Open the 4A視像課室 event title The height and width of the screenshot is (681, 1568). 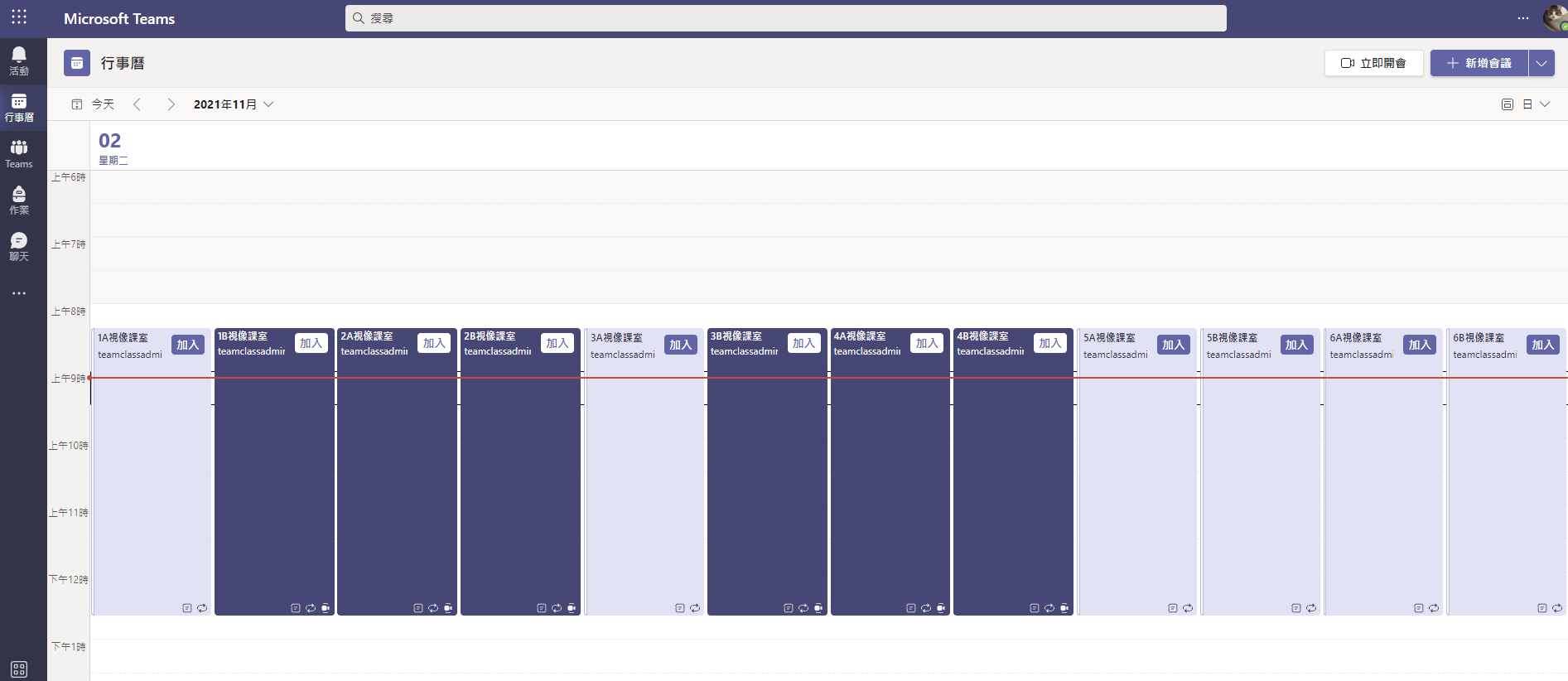point(860,336)
